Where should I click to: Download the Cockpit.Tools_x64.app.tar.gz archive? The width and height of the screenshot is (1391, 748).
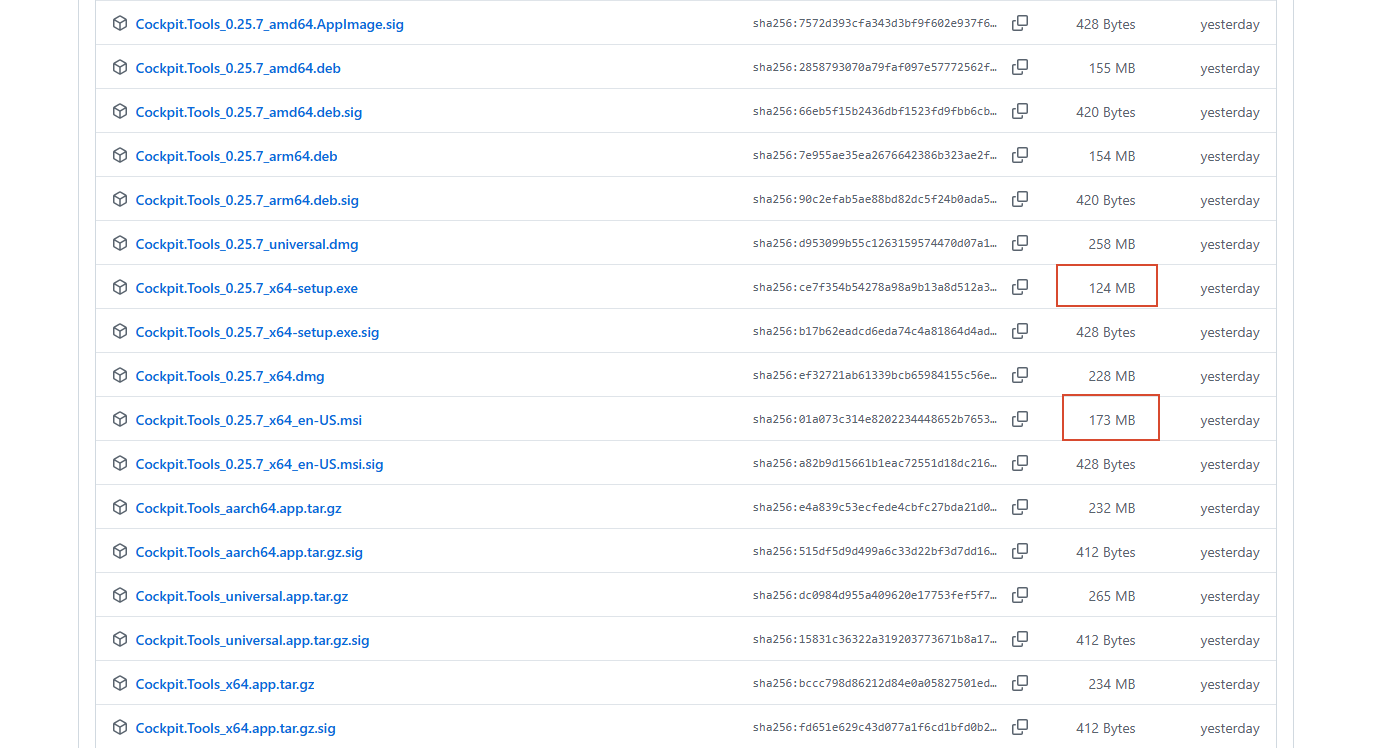tap(225, 684)
